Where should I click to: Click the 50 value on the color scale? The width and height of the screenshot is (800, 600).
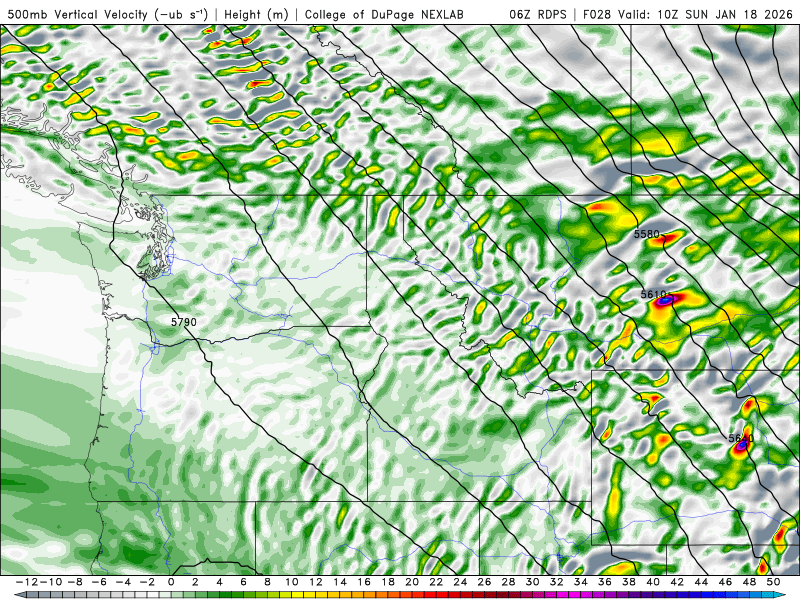[773, 582]
